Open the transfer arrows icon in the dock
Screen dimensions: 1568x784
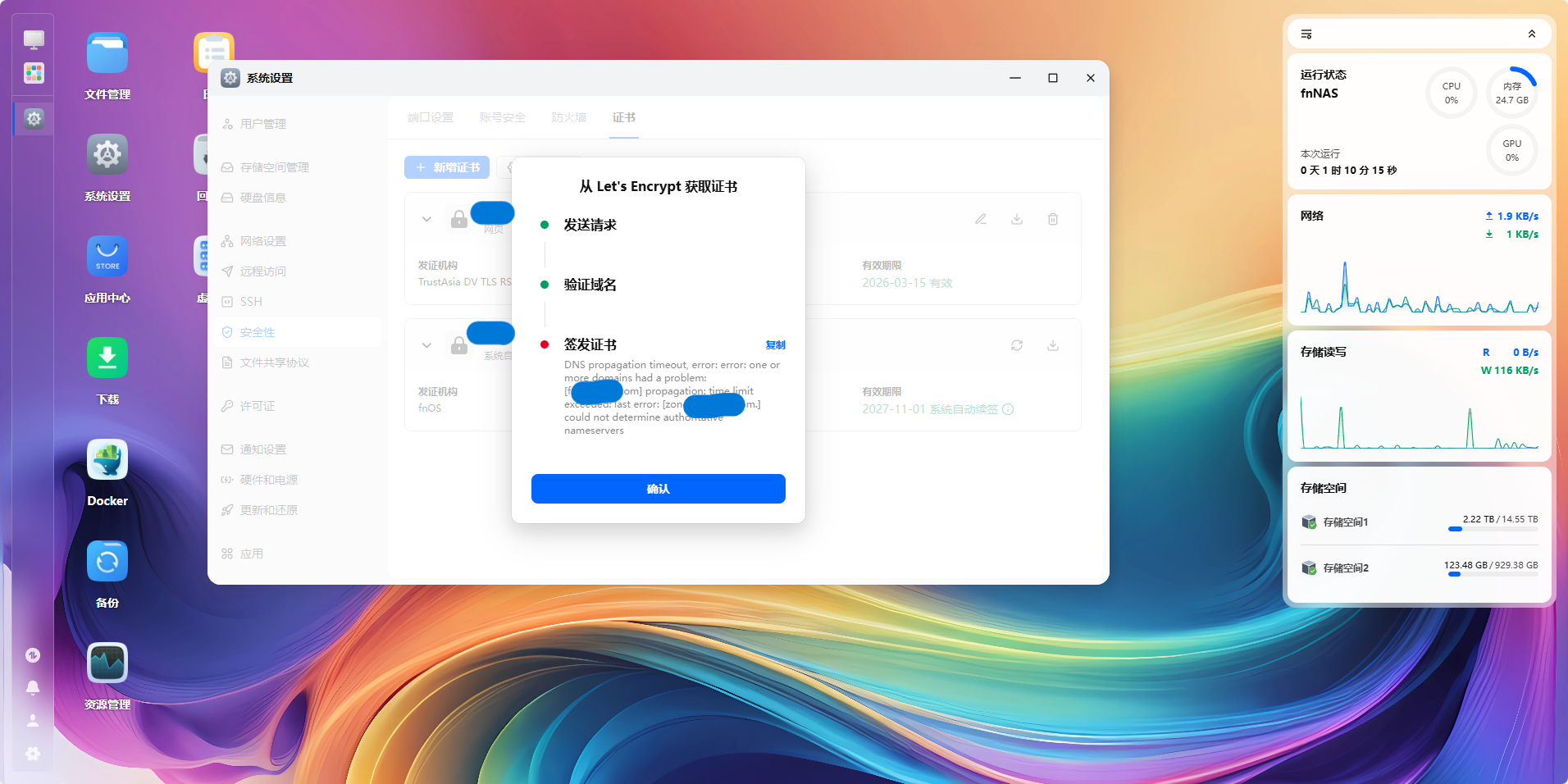coord(33,655)
